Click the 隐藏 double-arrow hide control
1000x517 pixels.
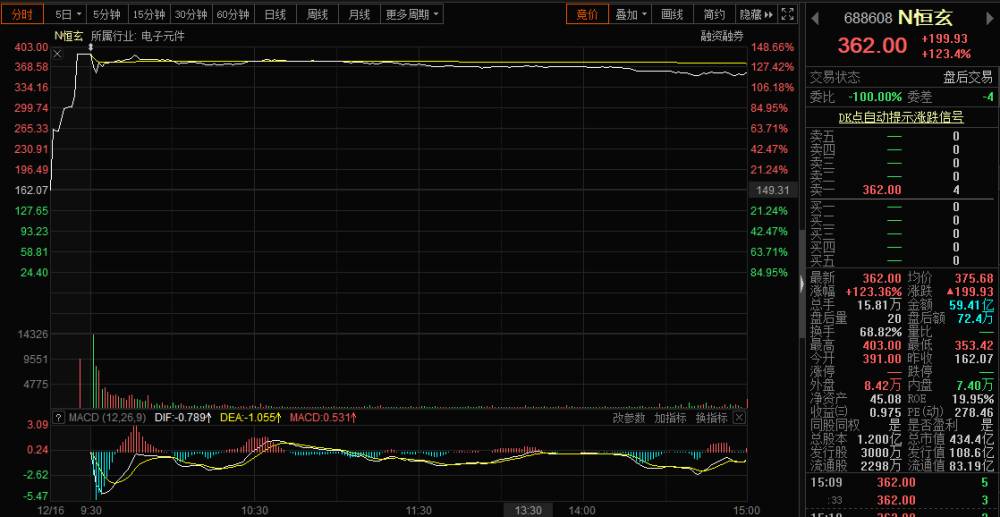757,14
